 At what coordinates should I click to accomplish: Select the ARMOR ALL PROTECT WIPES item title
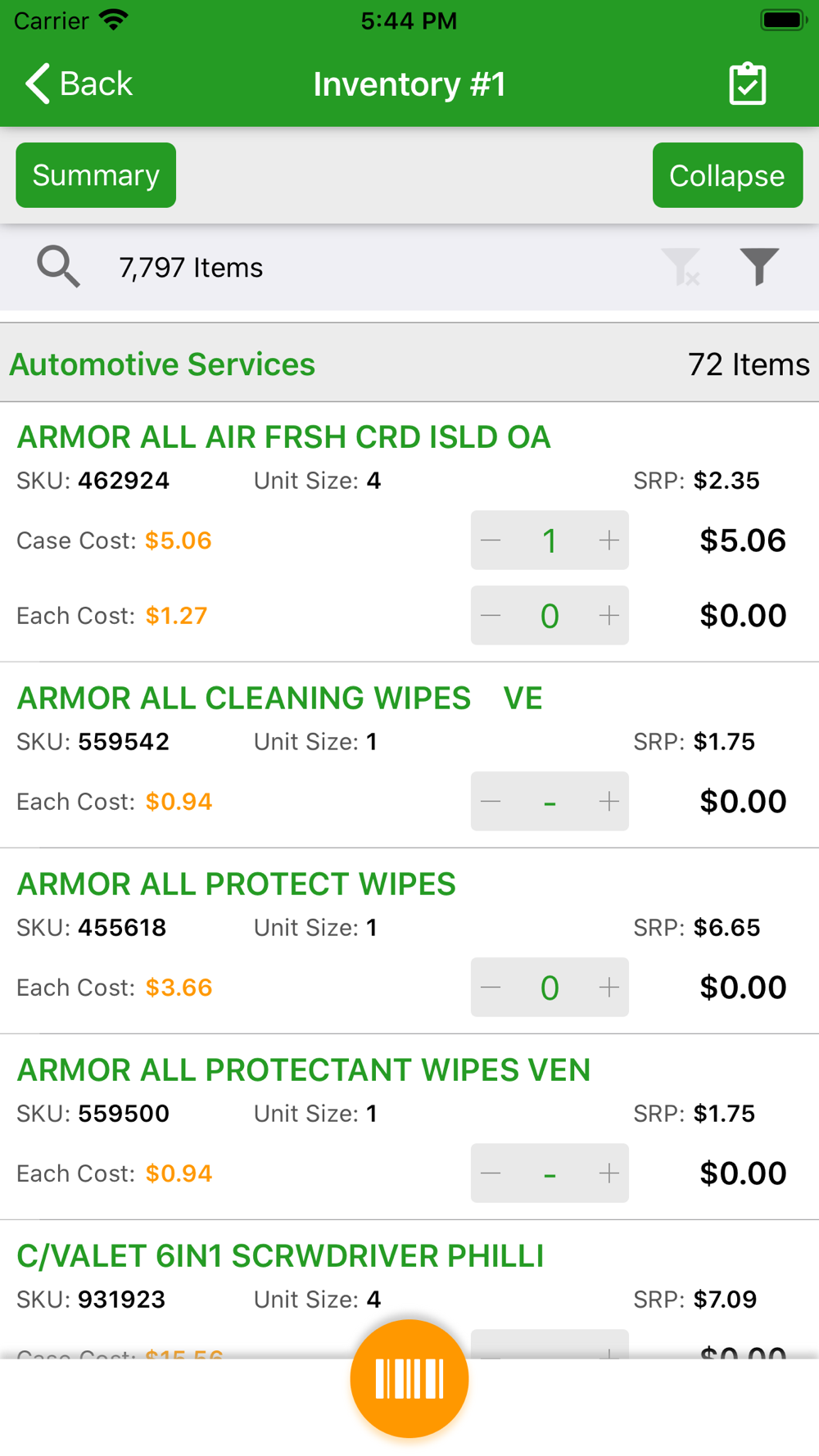pos(236,884)
